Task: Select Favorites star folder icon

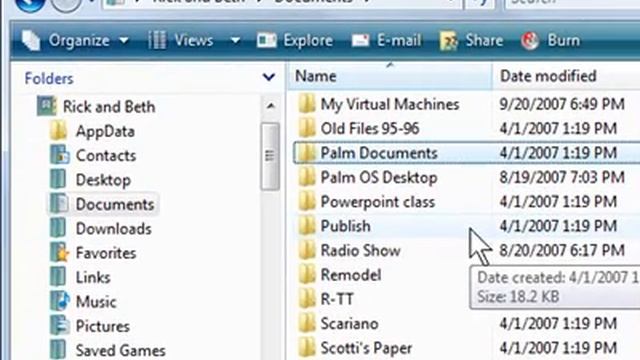Action: [59, 253]
